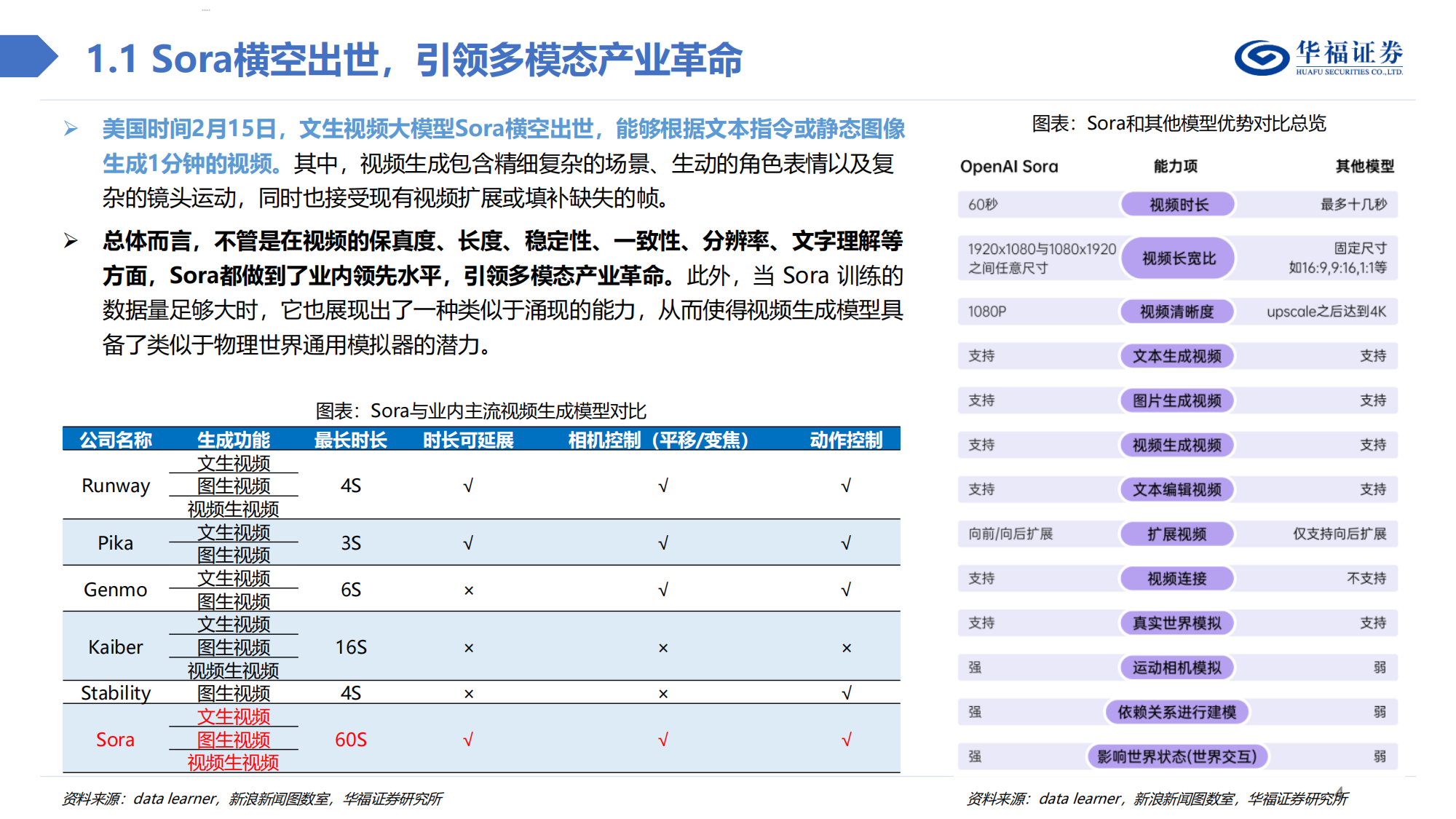Screen dimensions: 1456x819
Task: Click the '公司名称' table header
Action: coord(116,440)
